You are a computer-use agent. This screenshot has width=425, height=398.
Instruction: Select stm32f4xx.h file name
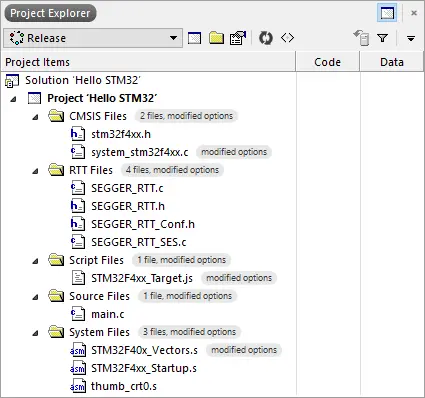click(121, 134)
